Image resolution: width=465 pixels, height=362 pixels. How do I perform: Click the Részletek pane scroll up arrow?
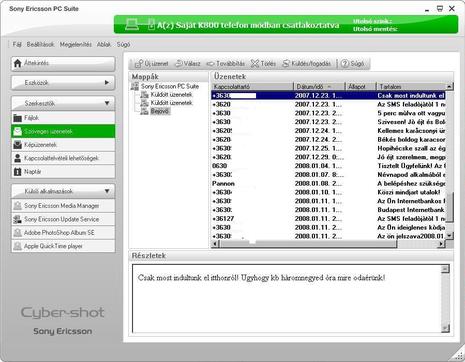[445, 269]
